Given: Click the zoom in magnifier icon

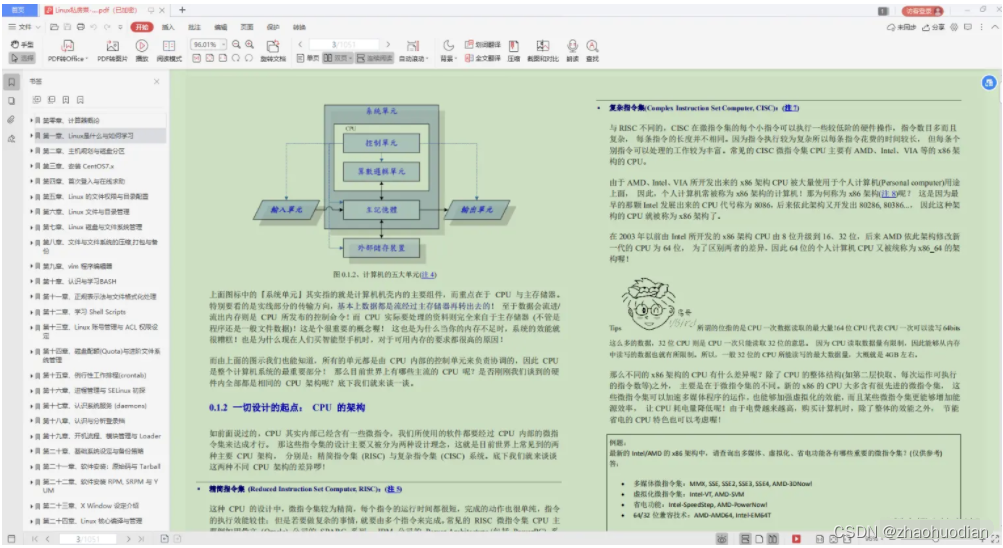Looking at the screenshot, I should [x=249, y=45].
